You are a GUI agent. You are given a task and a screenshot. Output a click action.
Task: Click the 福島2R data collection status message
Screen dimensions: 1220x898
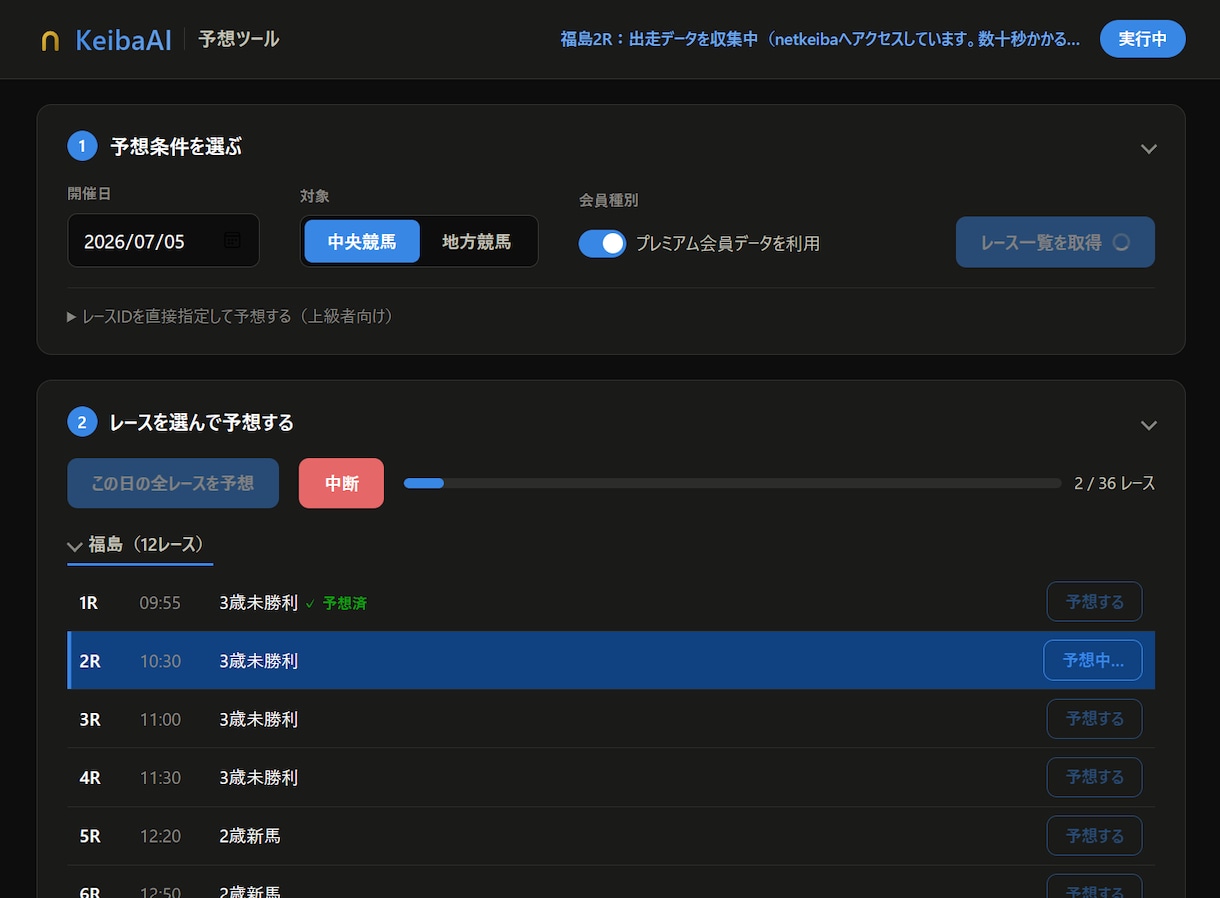point(820,39)
